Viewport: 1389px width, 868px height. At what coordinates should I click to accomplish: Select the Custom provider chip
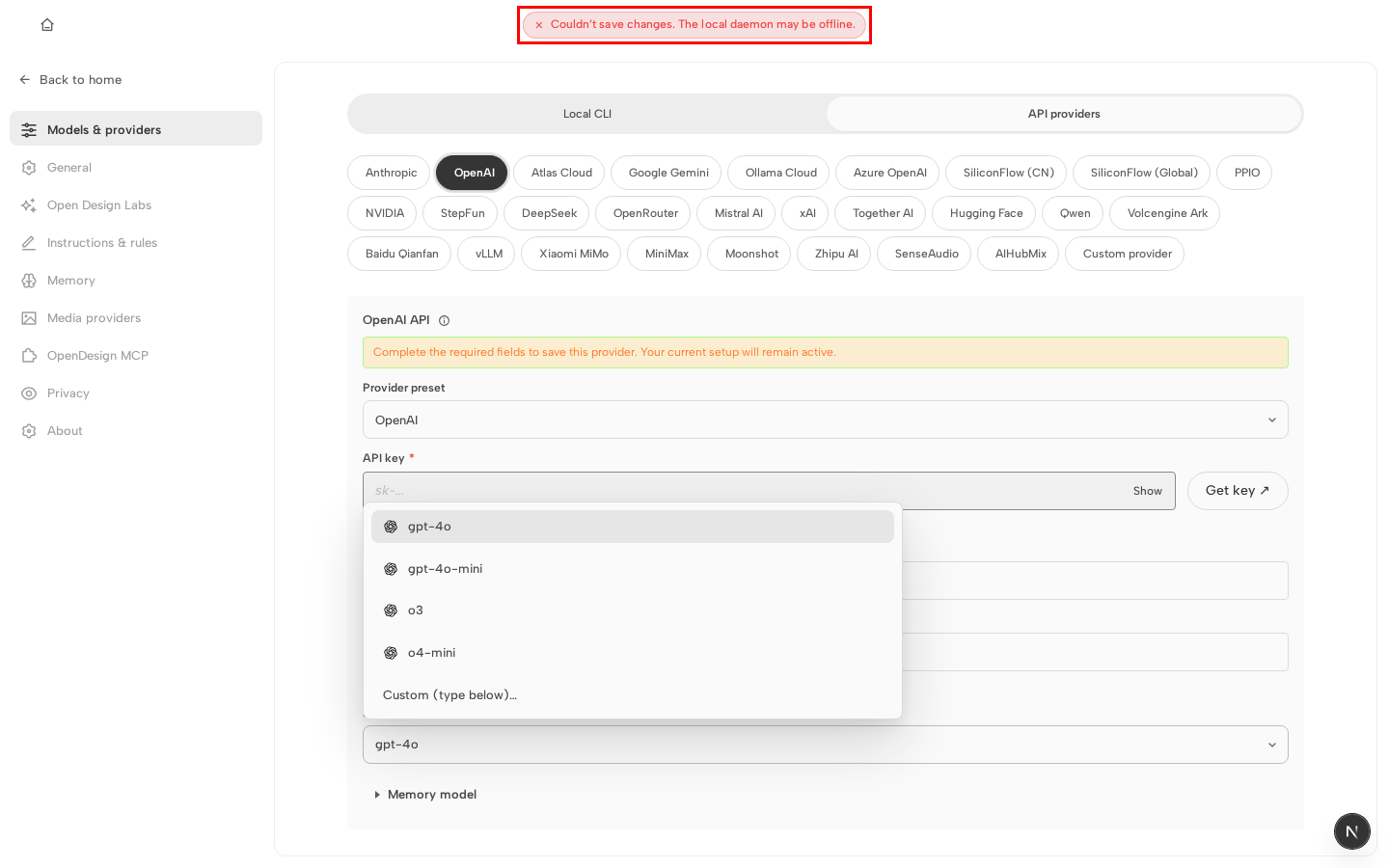point(1127,254)
